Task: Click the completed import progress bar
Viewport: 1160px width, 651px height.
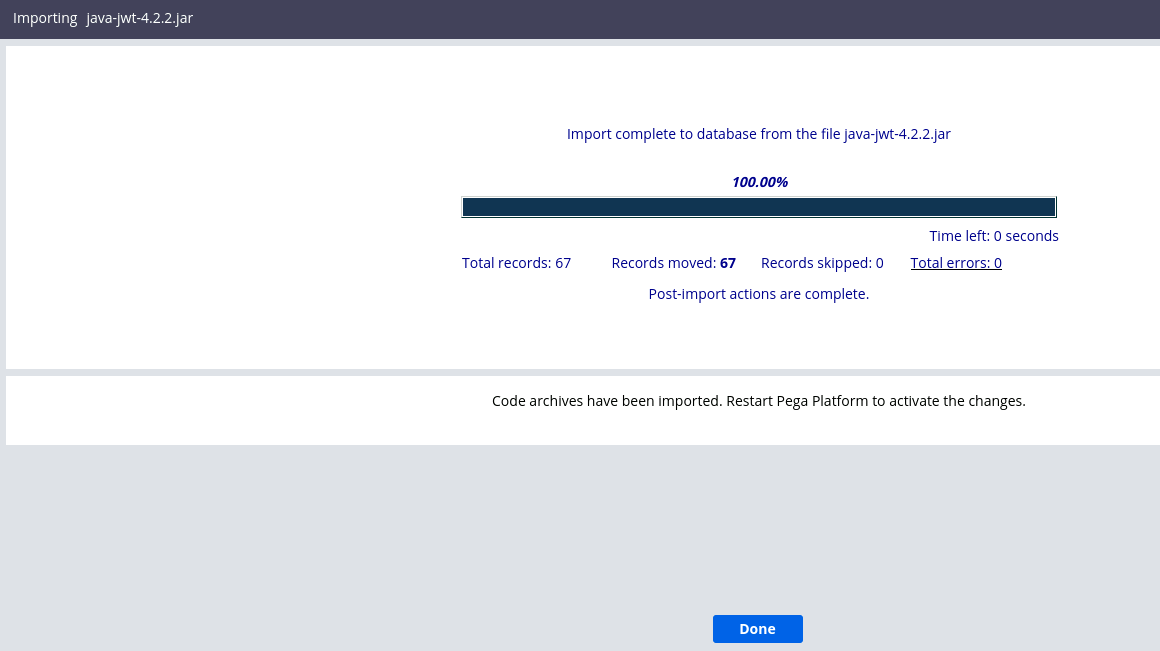Action: pos(758,207)
